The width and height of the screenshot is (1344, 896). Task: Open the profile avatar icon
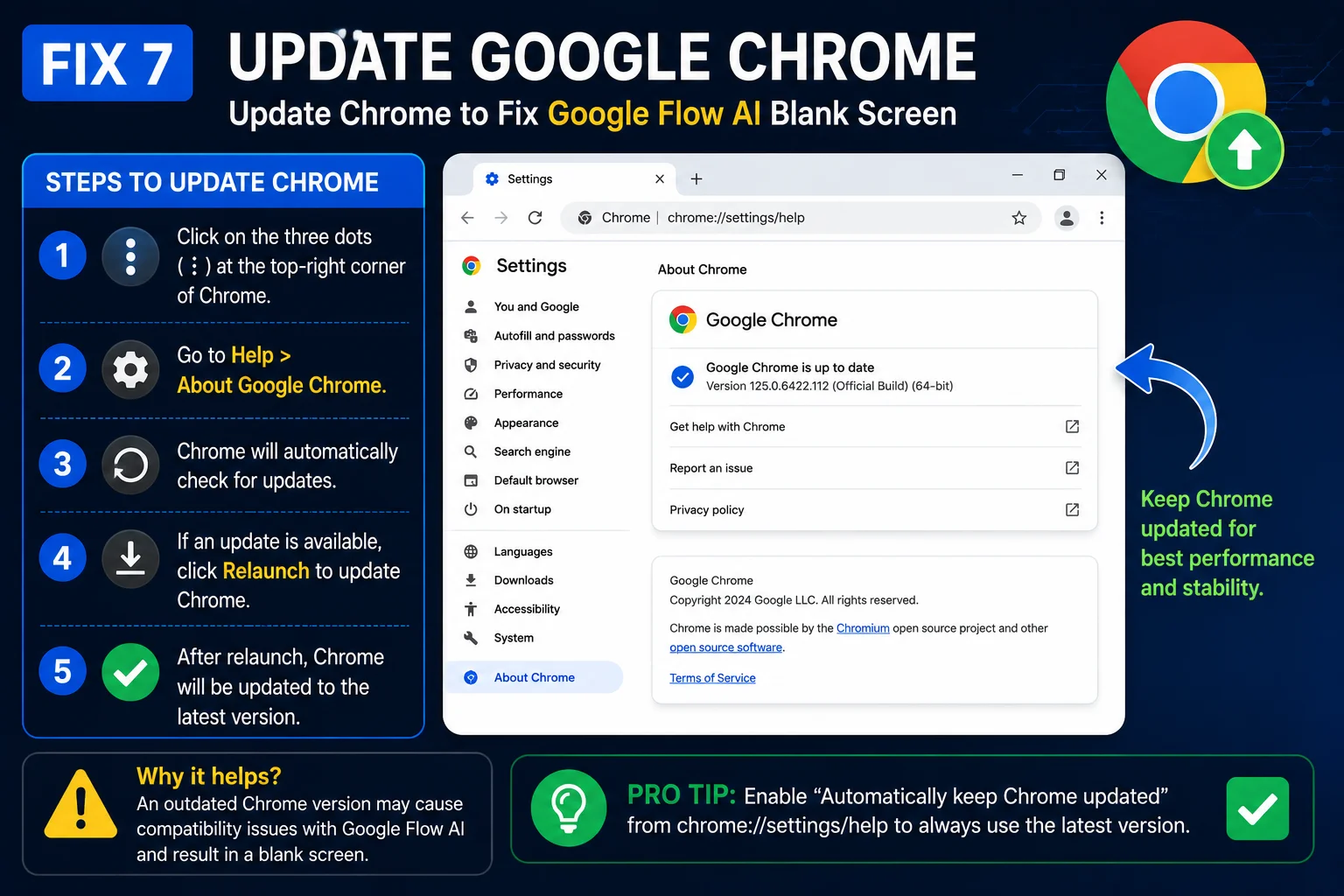coord(1067,218)
